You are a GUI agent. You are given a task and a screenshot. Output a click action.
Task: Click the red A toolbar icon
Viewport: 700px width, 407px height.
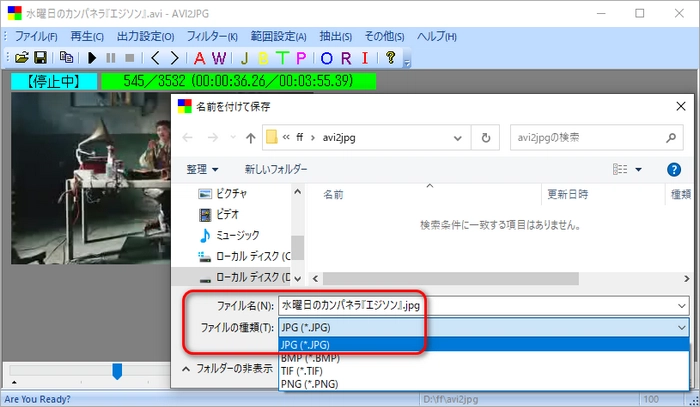pos(200,58)
